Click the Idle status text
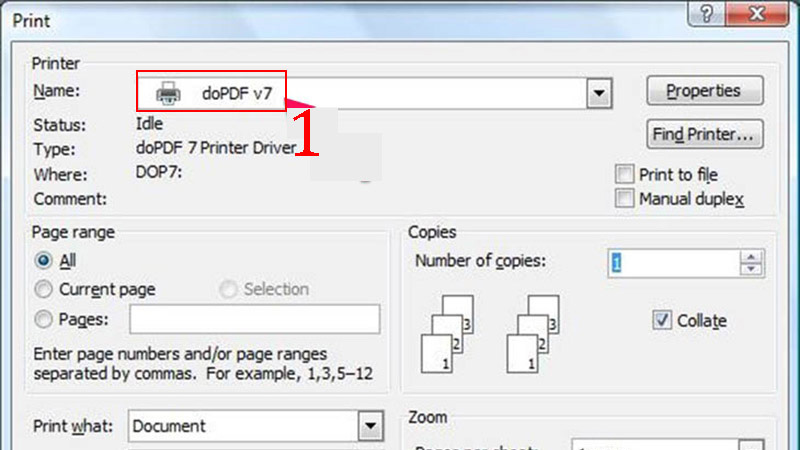This screenshot has height=450, width=800. (149, 123)
